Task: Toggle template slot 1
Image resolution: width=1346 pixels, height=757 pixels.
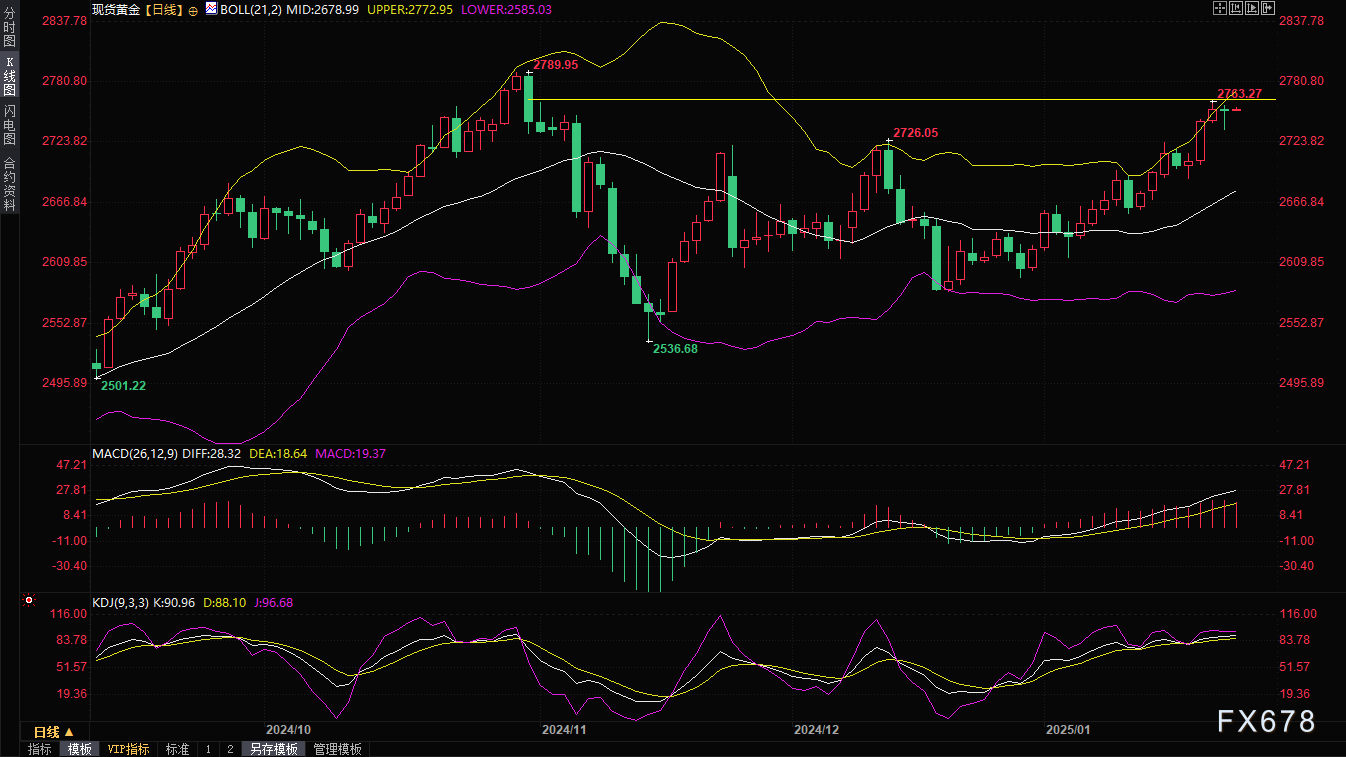Action: pos(207,749)
